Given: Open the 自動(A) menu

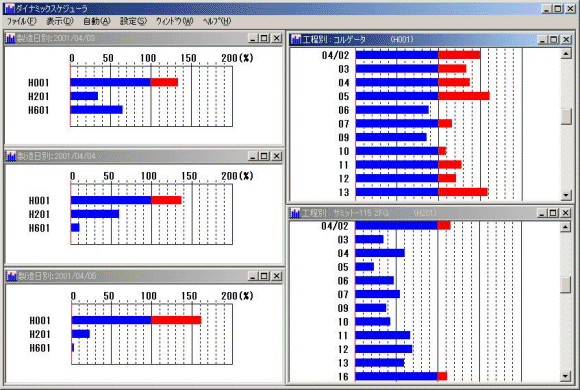Looking at the screenshot, I should tap(96, 21).
